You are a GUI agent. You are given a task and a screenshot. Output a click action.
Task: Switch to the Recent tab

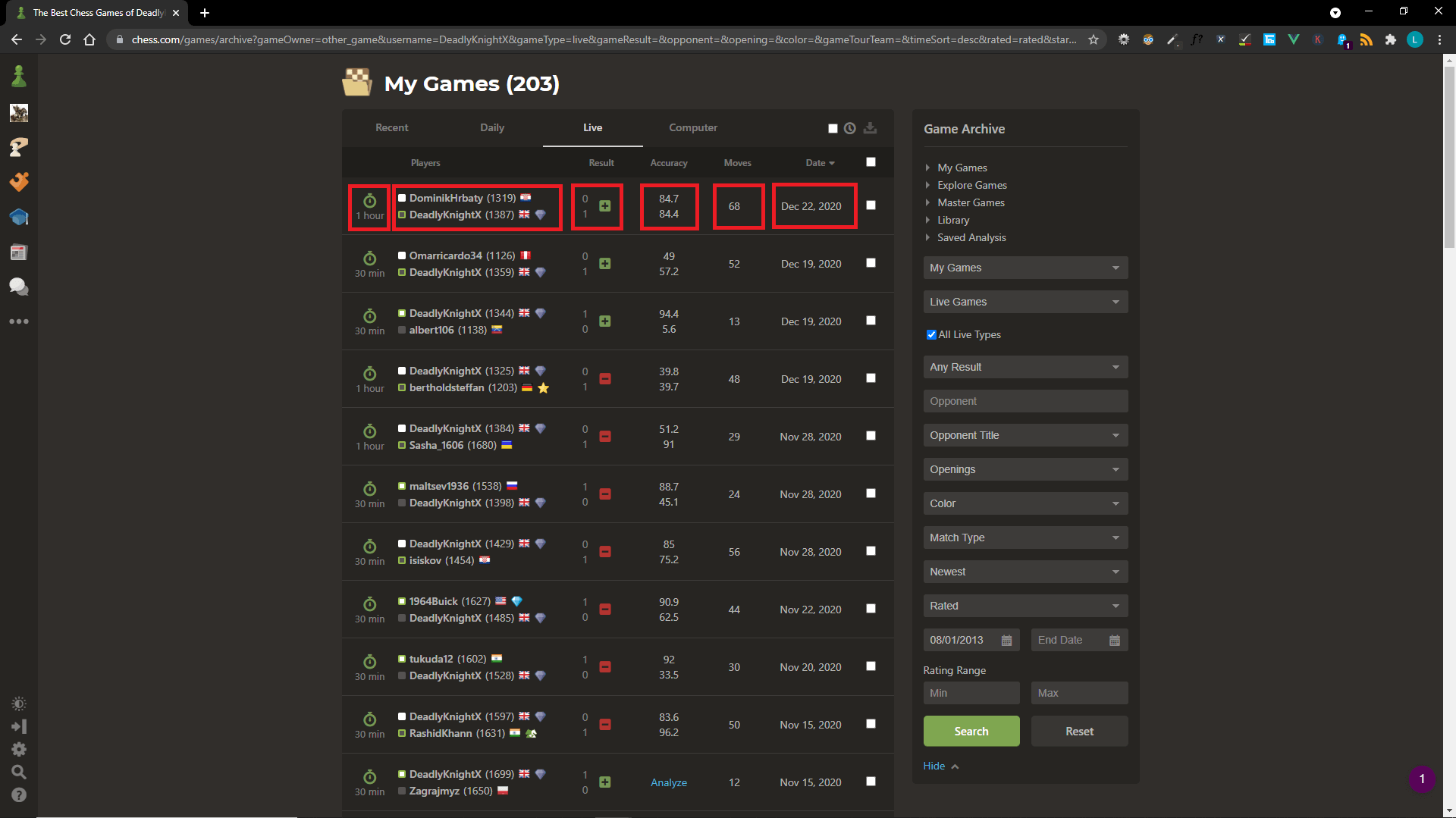(392, 128)
